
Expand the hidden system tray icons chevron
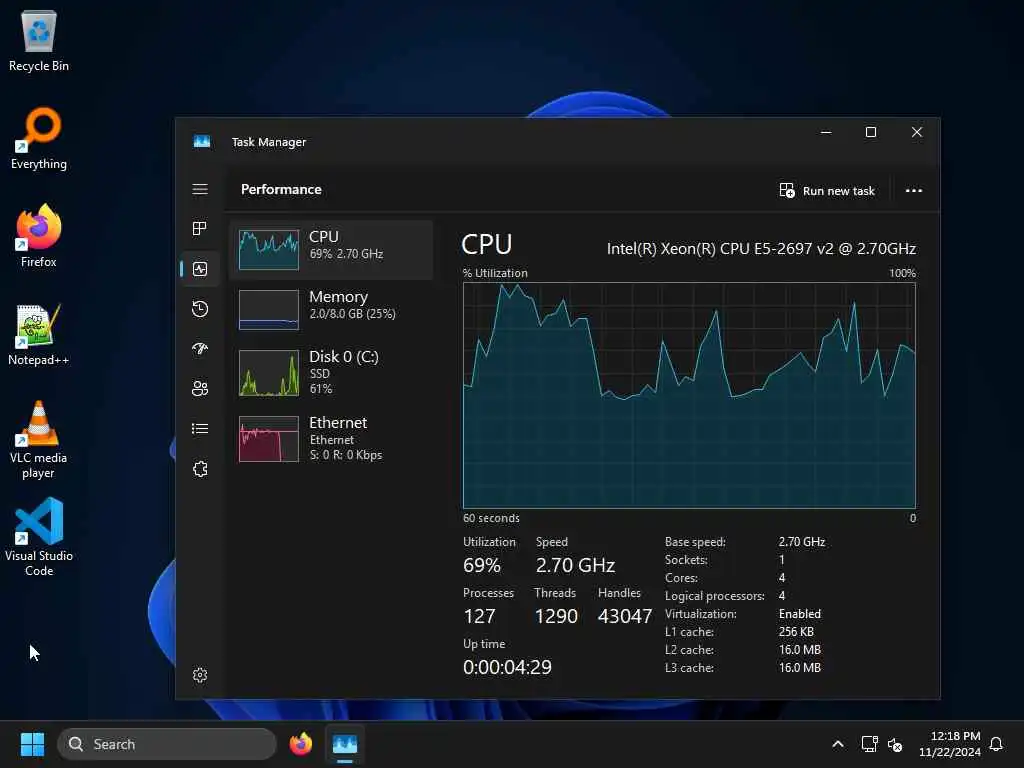pos(838,744)
